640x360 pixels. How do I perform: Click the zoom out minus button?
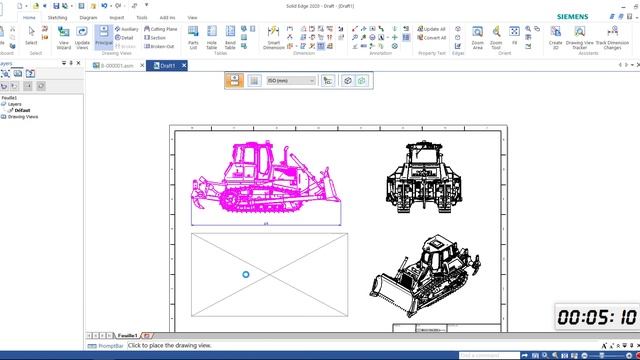point(584,356)
